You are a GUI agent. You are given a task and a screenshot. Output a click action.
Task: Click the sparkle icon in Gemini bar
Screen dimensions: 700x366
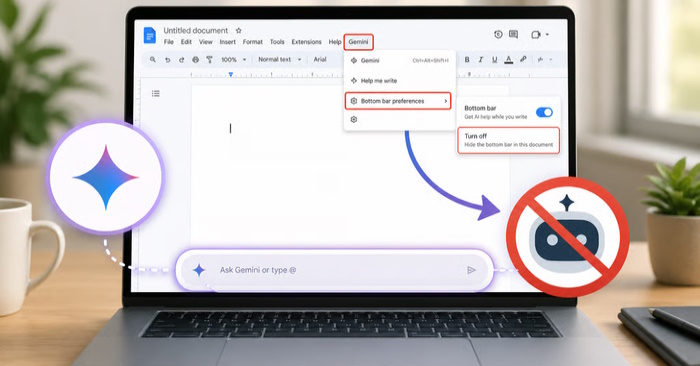click(x=199, y=270)
